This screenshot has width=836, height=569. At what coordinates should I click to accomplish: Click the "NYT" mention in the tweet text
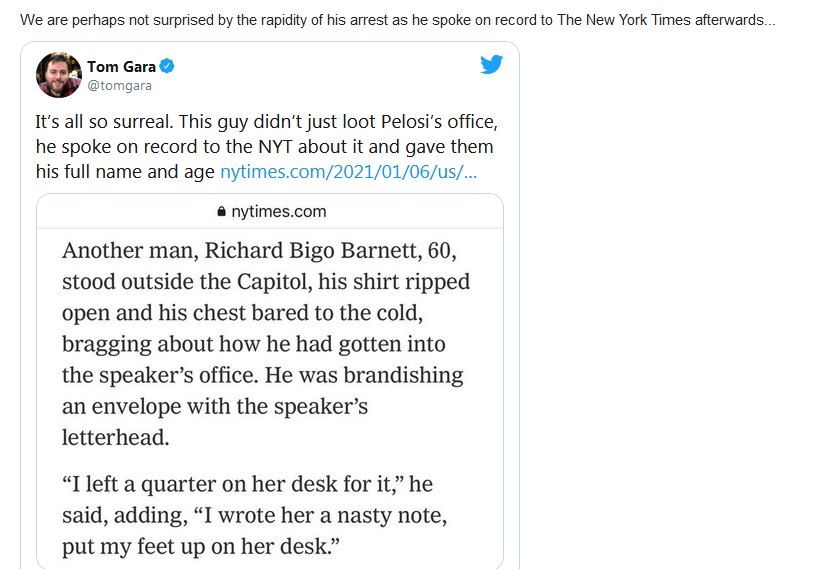pos(276,147)
